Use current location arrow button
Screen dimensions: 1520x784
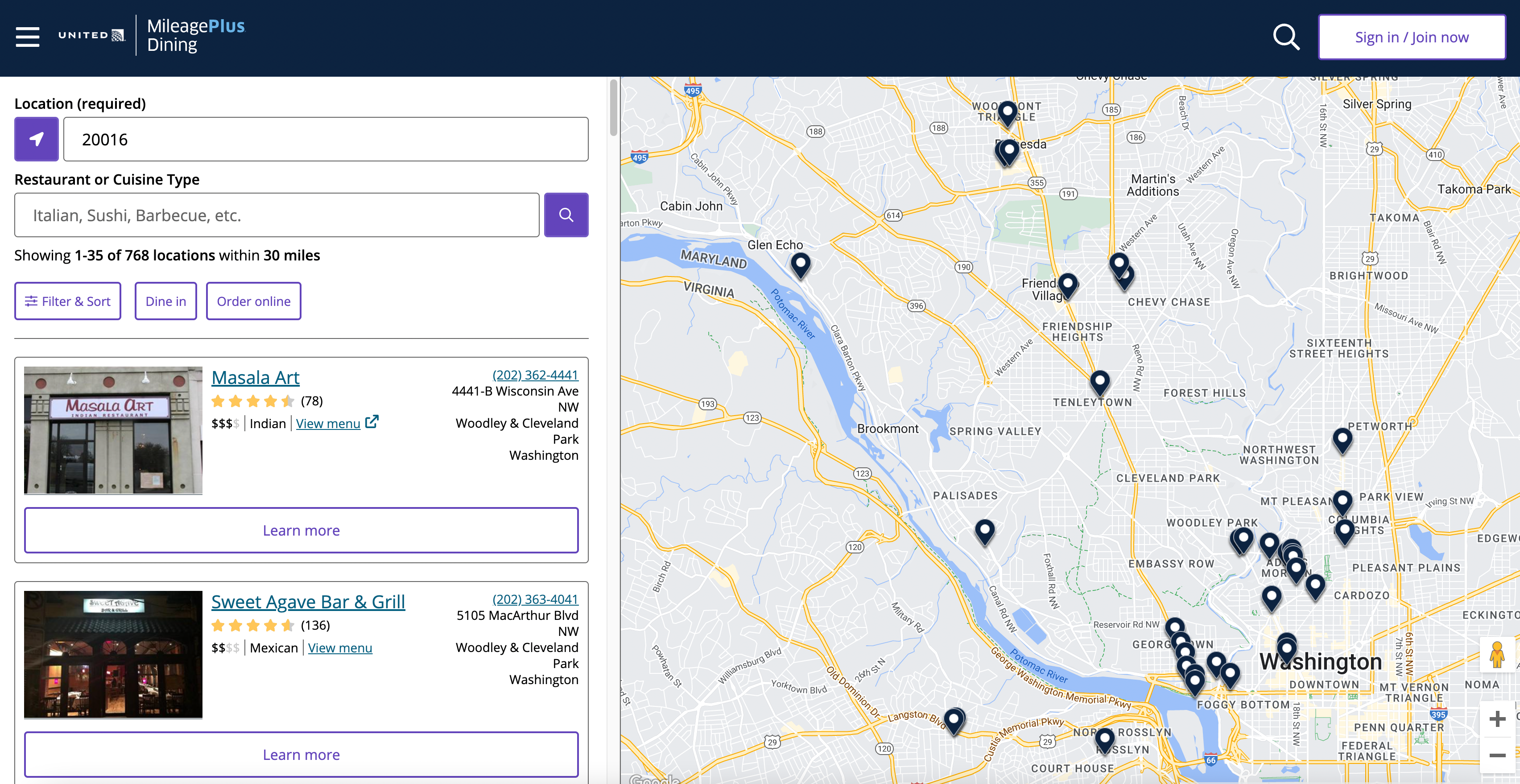coord(37,139)
